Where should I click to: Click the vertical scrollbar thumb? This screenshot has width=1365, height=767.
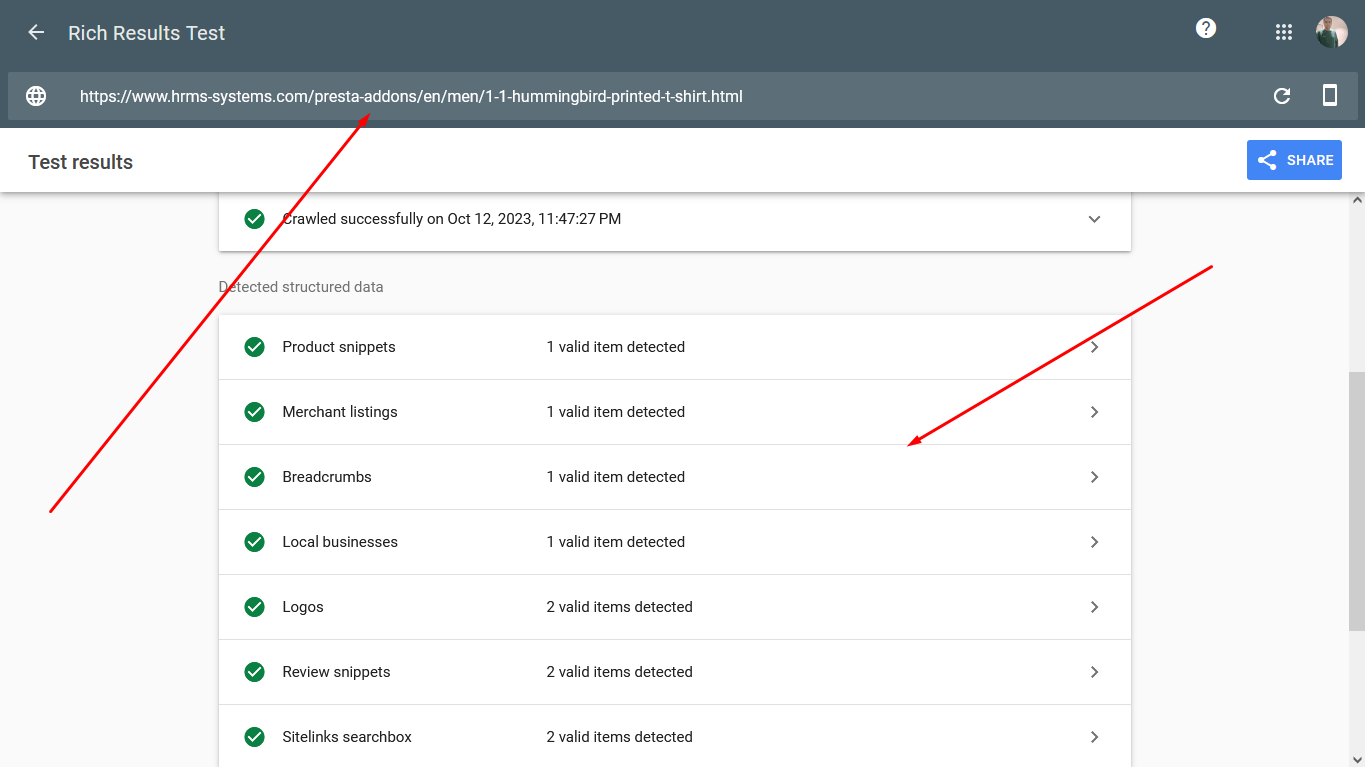(1356, 501)
